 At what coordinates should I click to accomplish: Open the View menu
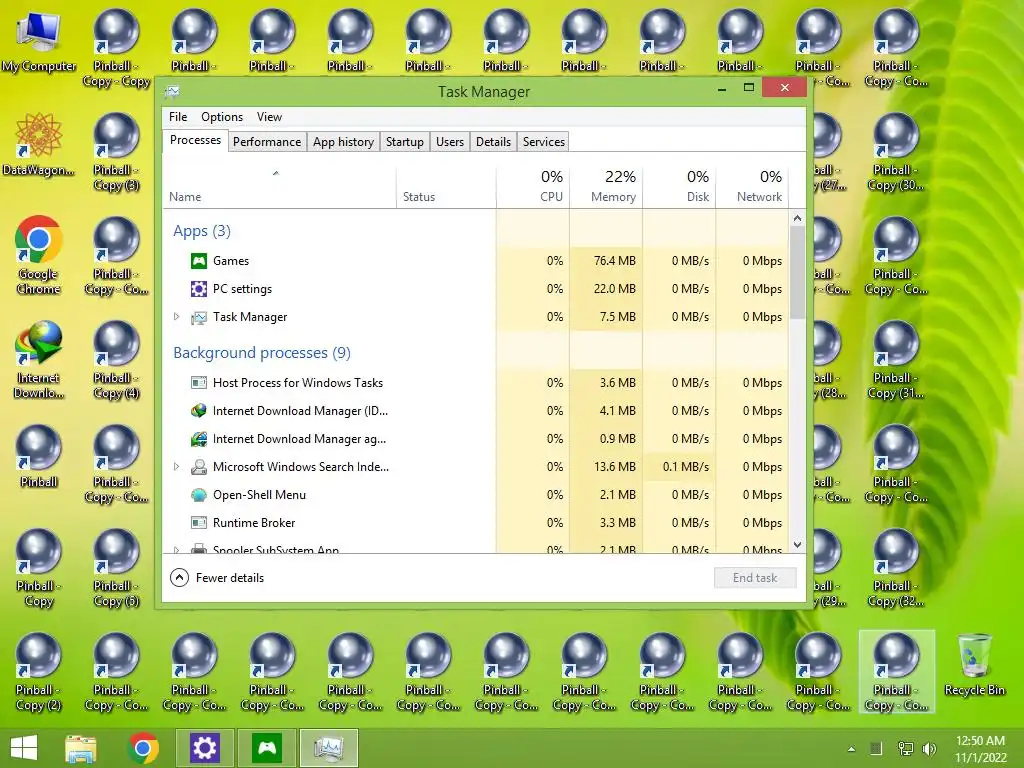pos(269,117)
